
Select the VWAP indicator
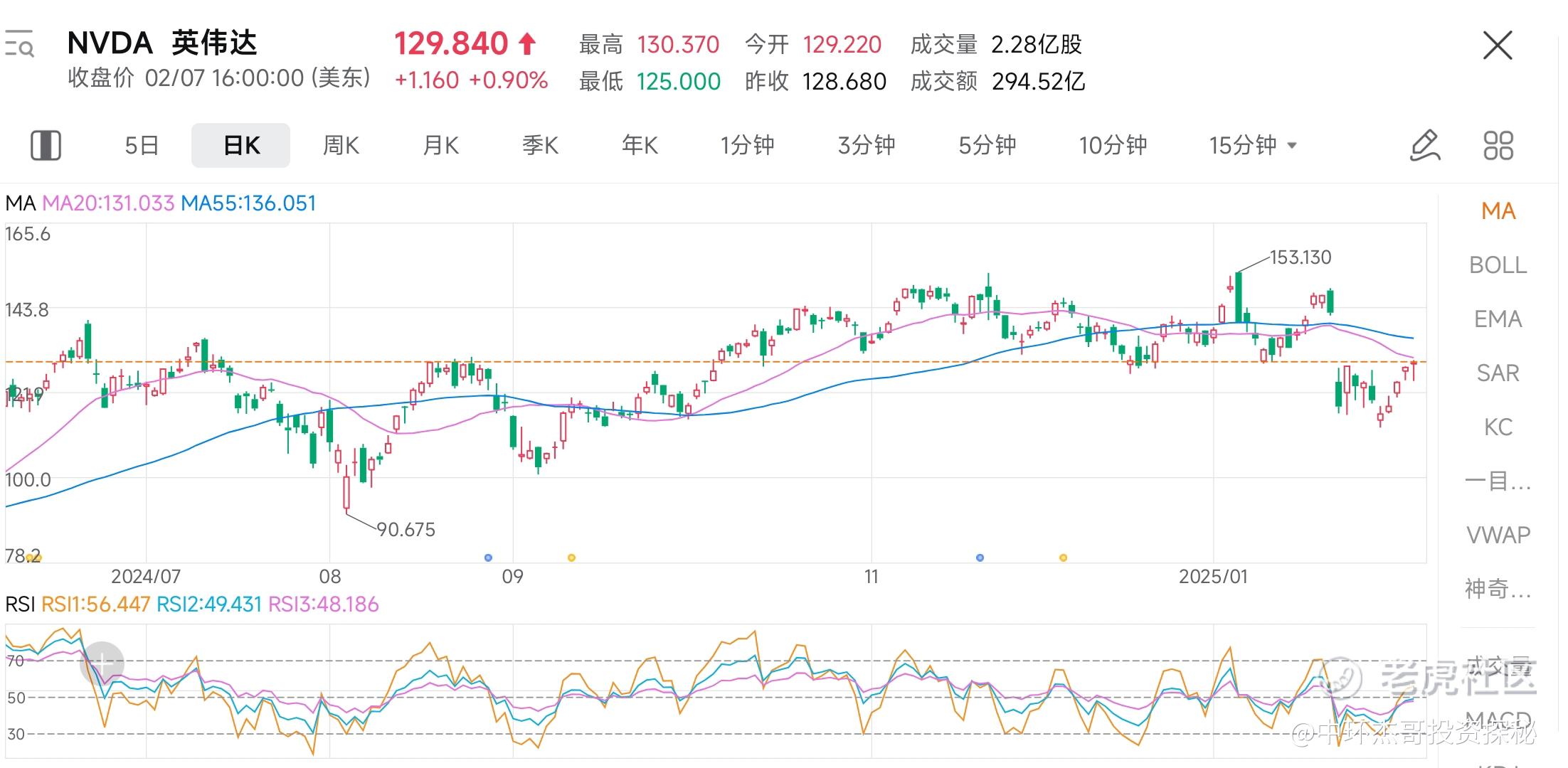[1498, 535]
